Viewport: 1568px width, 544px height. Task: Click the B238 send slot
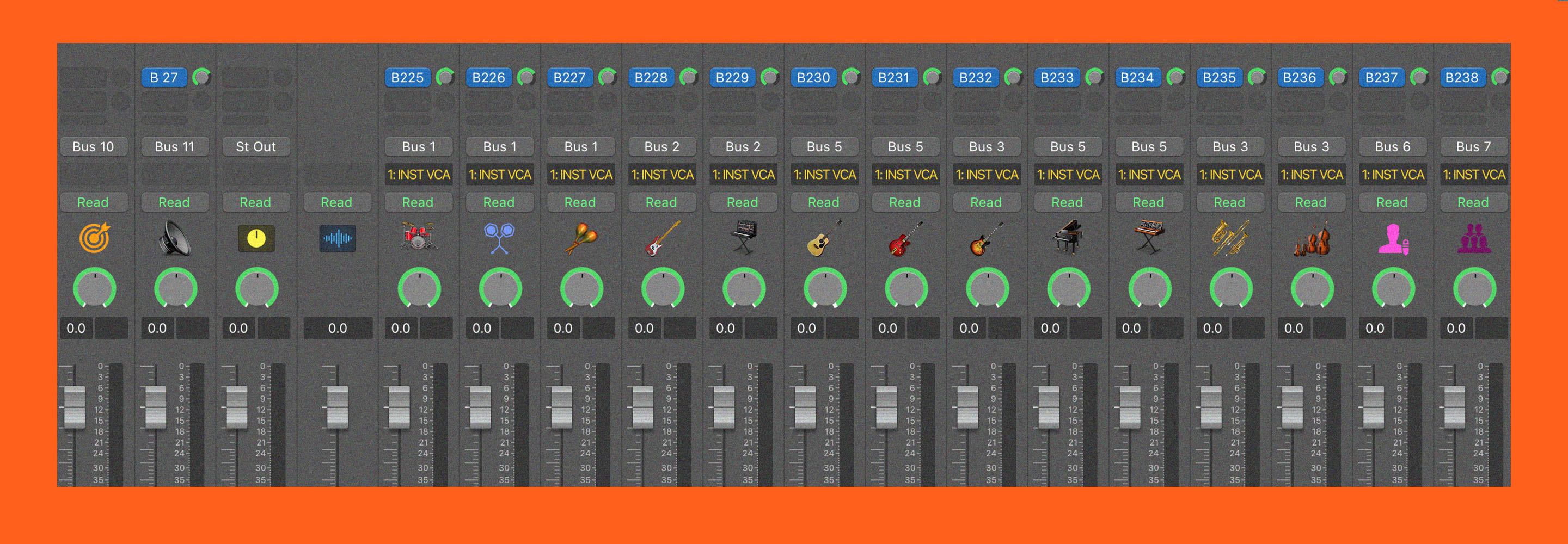coord(1463,77)
